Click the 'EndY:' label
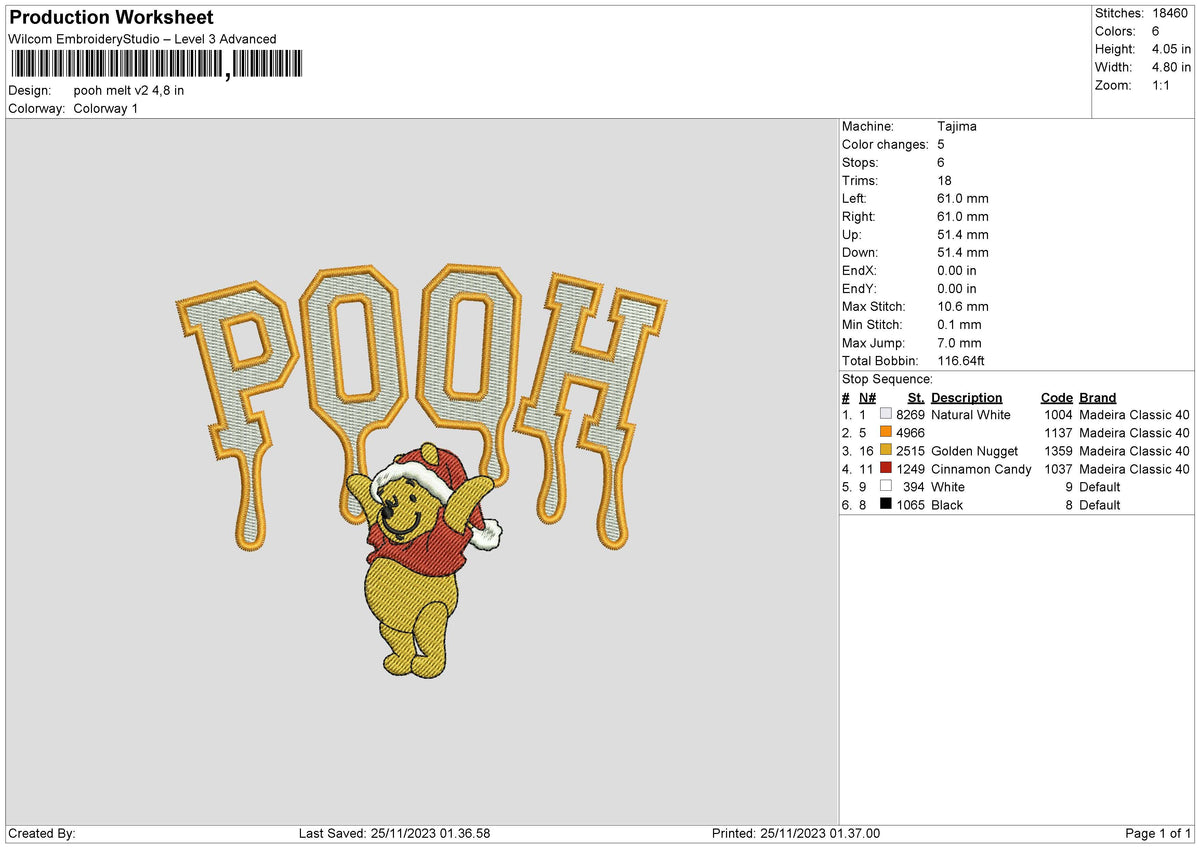This screenshot has height=848, width=1200. pos(860,288)
